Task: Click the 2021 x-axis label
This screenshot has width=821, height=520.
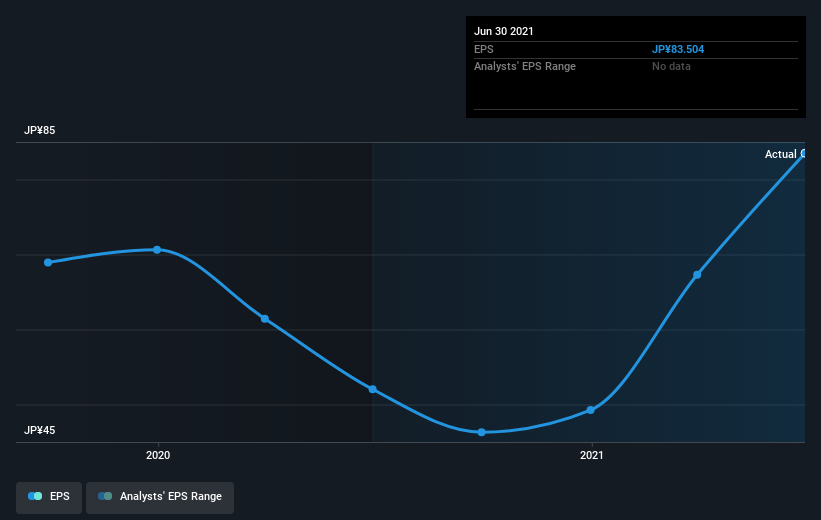Action: pyautogui.click(x=592, y=456)
